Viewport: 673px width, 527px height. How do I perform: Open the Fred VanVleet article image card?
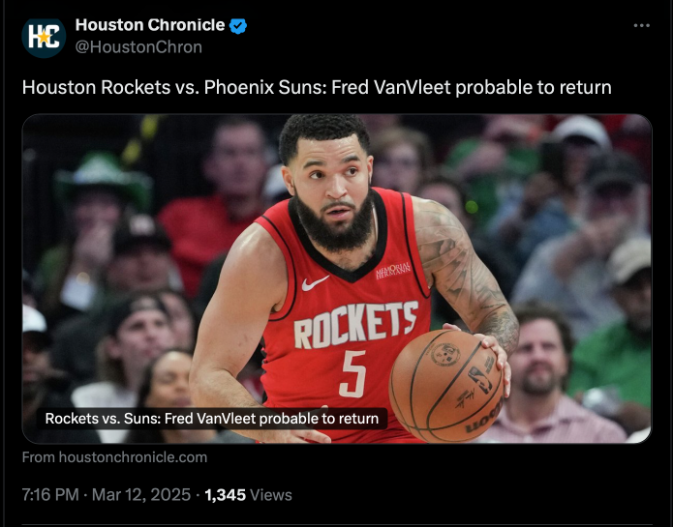pyautogui.click(x=337, y=279)
